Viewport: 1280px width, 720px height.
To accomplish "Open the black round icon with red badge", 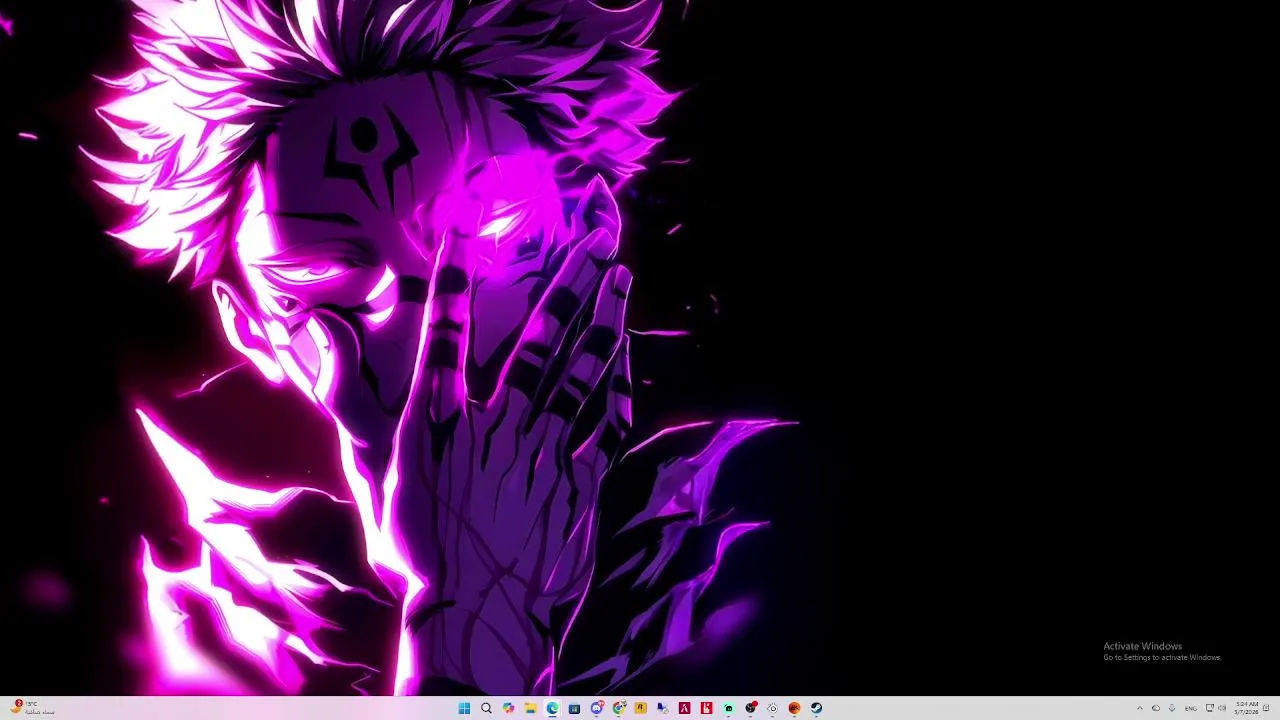I will pyautogui.click(x=751, y=708).
